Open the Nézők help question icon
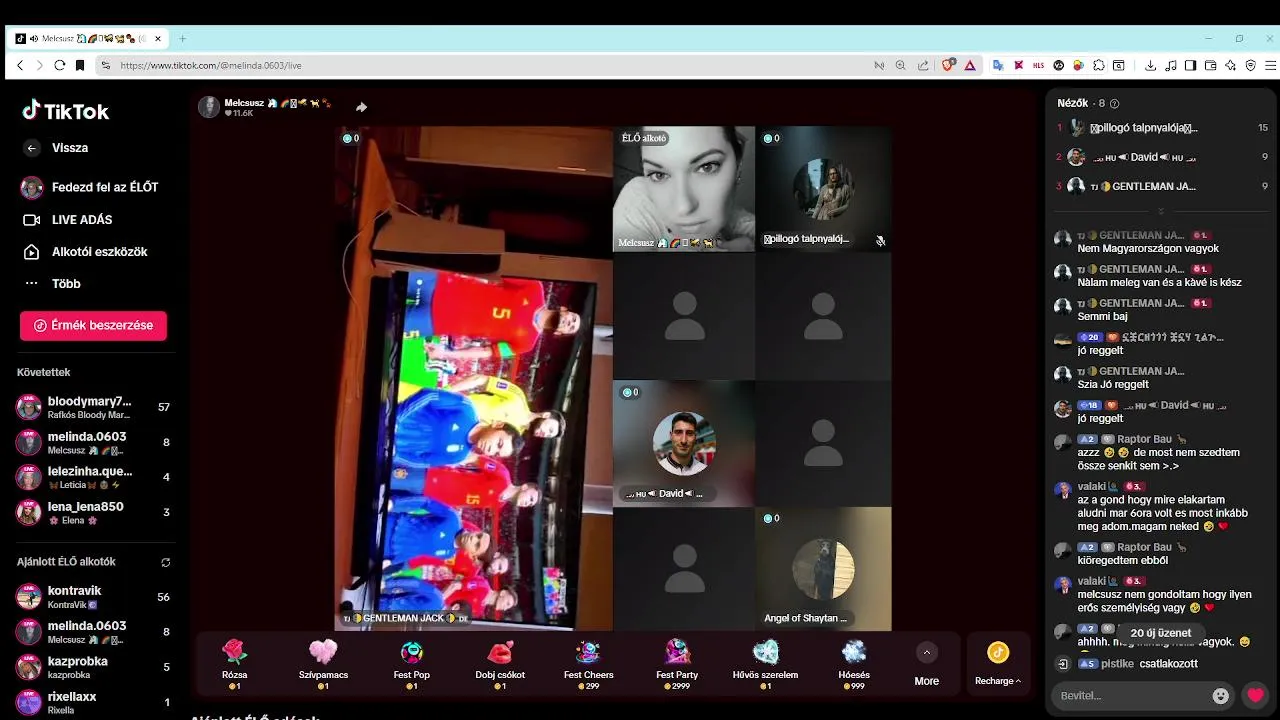The width and height of the screenshot is (1280, 720). pyautogui.click(x=1114, y=104)
